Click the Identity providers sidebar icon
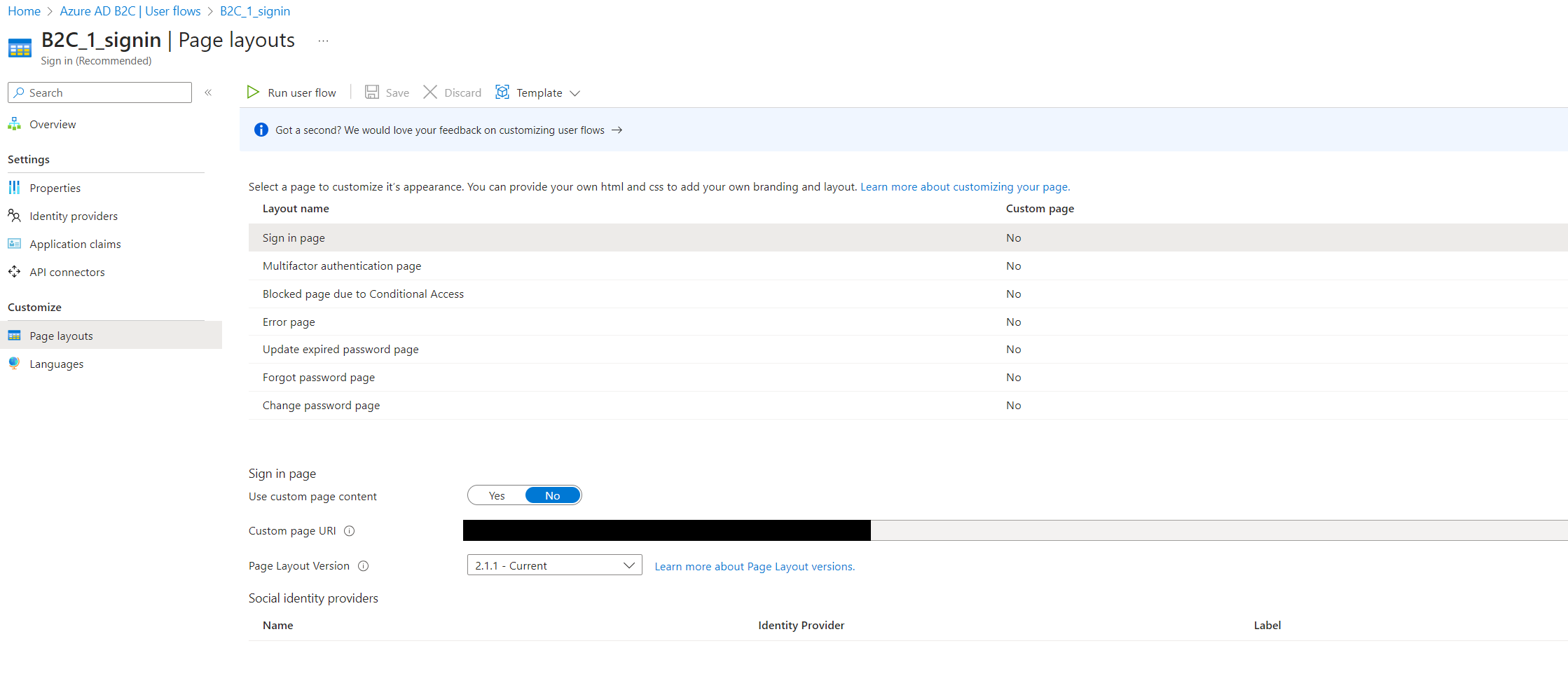Image resolution: width=1568 pixels, height=688 pixels. coord(14,216)
